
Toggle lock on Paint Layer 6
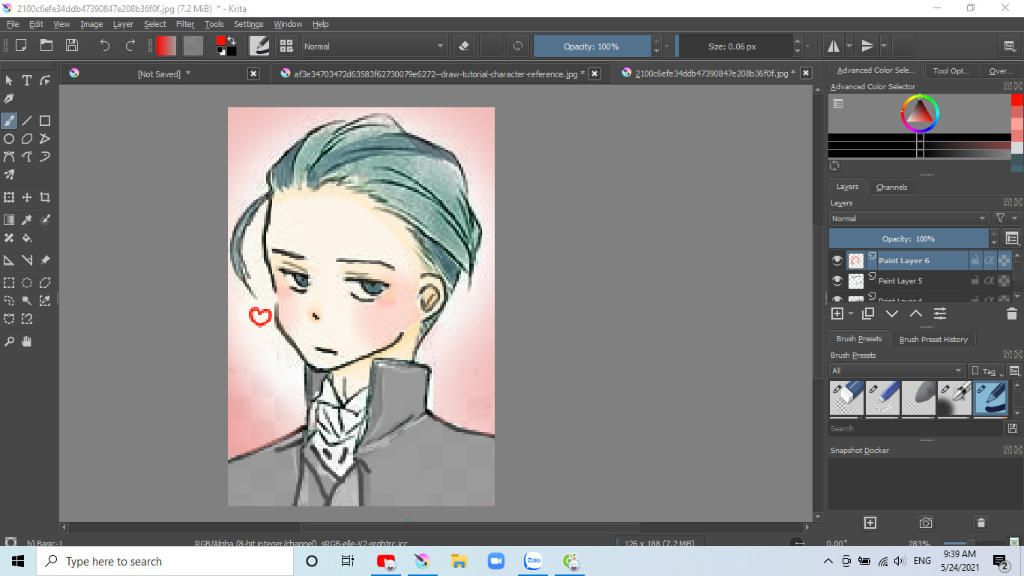(974, 260)
